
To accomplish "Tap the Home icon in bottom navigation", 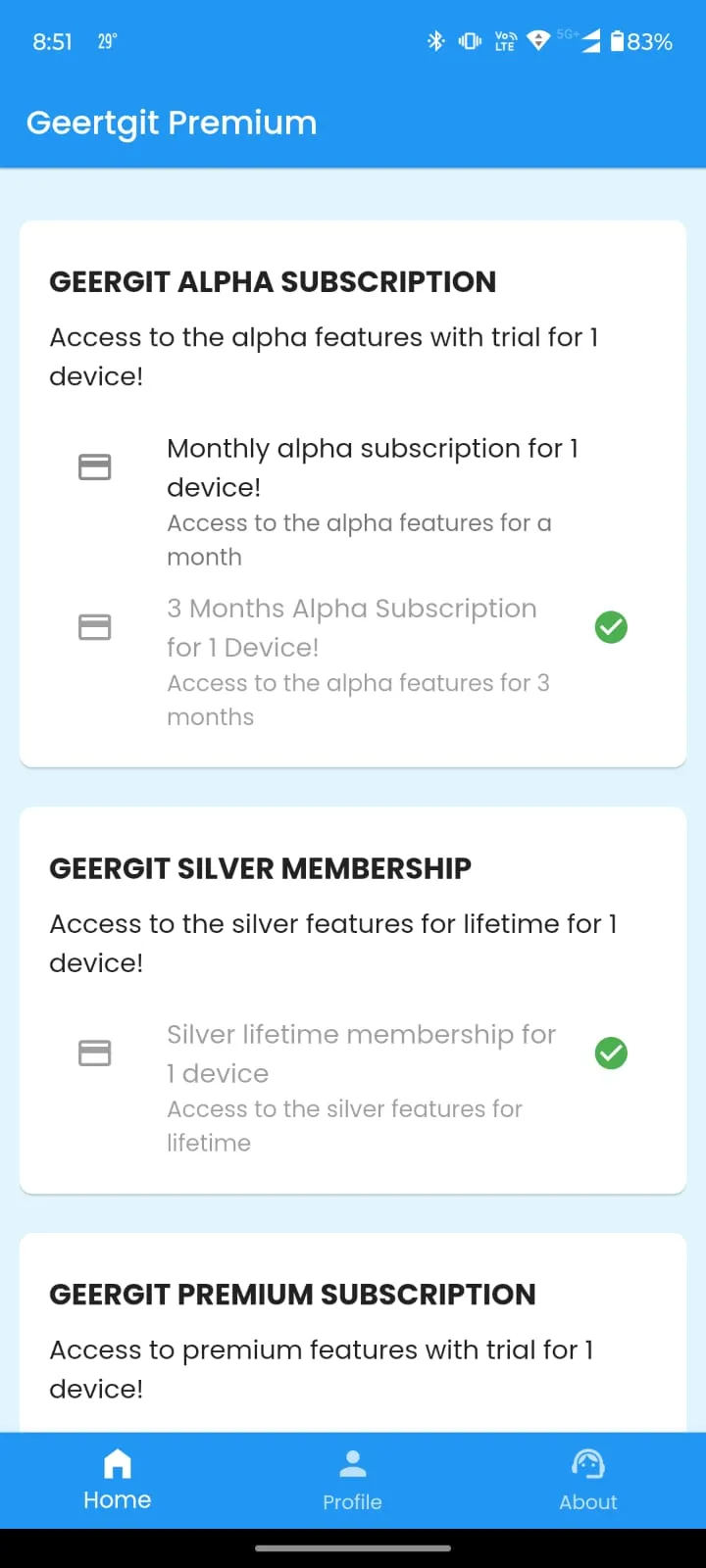I will 118,1463.
